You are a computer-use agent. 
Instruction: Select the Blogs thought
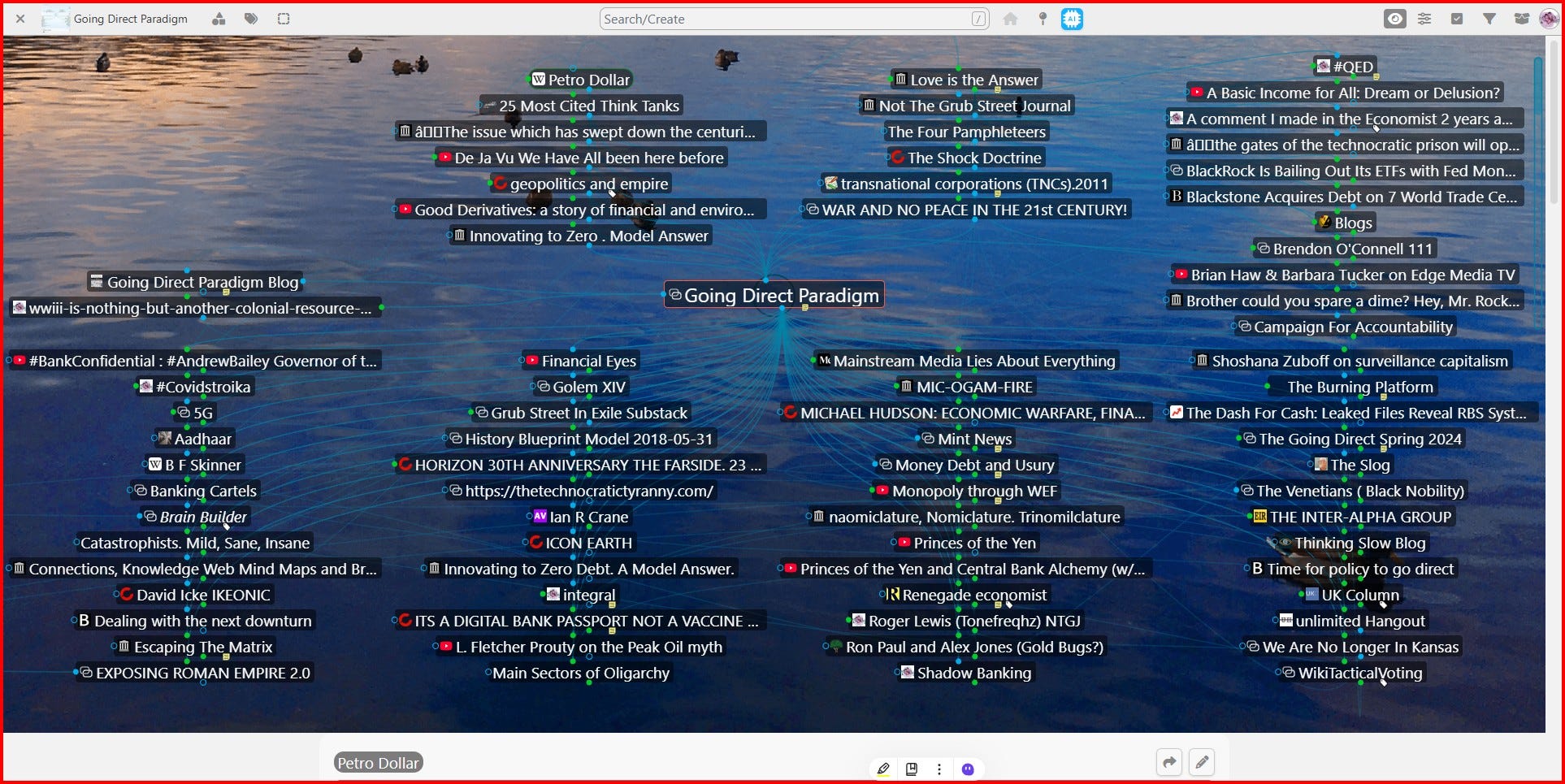click(1345, 223)
